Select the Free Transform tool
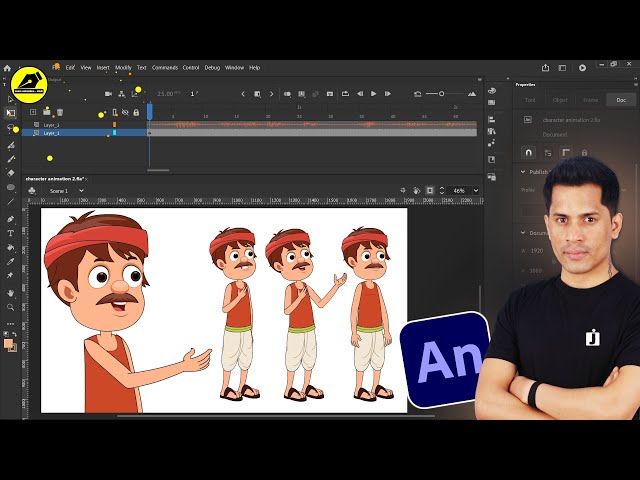The height and width of the screenshot is (480, 640). (11, 113)
